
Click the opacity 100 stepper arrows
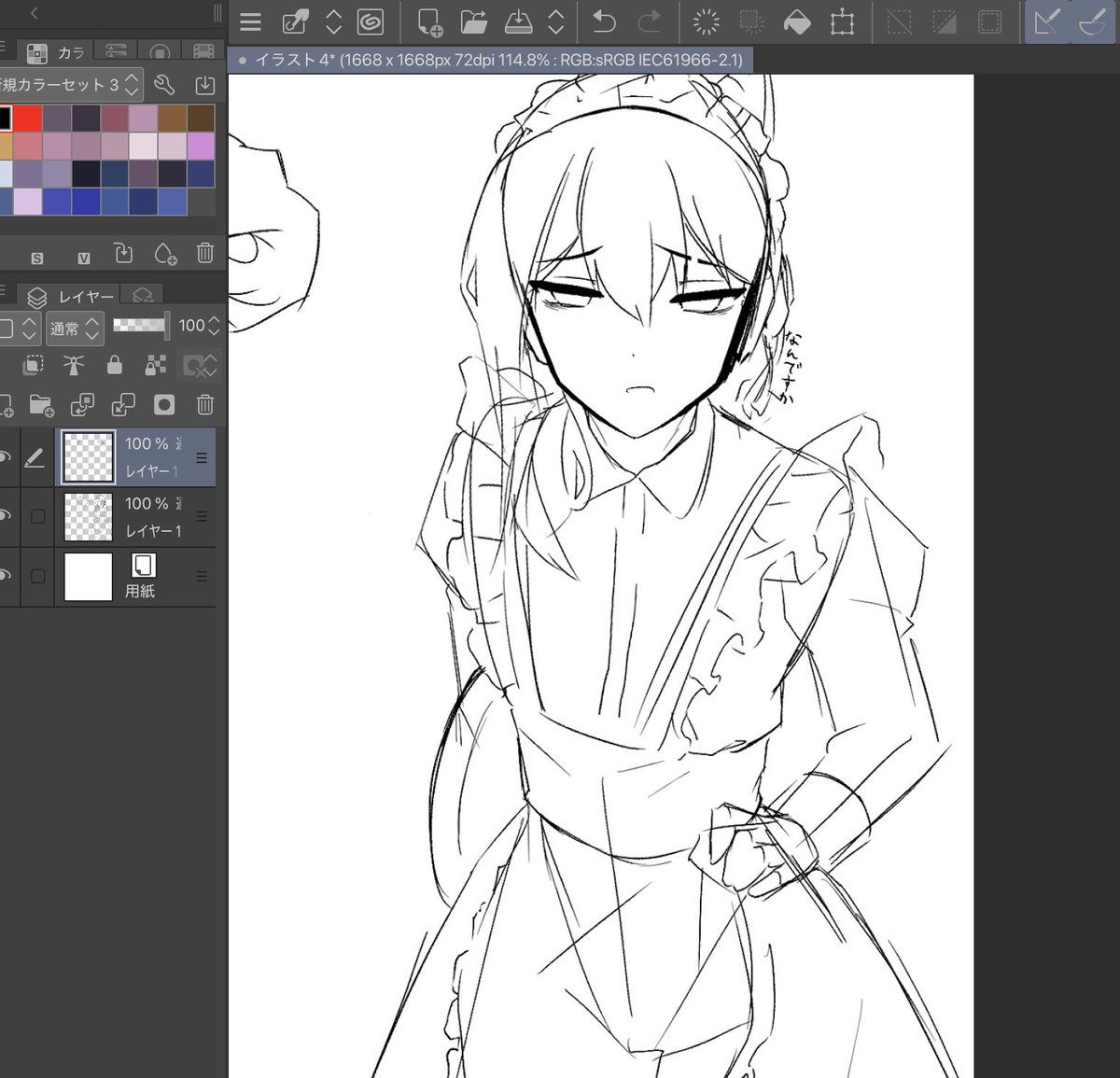coord(215,326)
